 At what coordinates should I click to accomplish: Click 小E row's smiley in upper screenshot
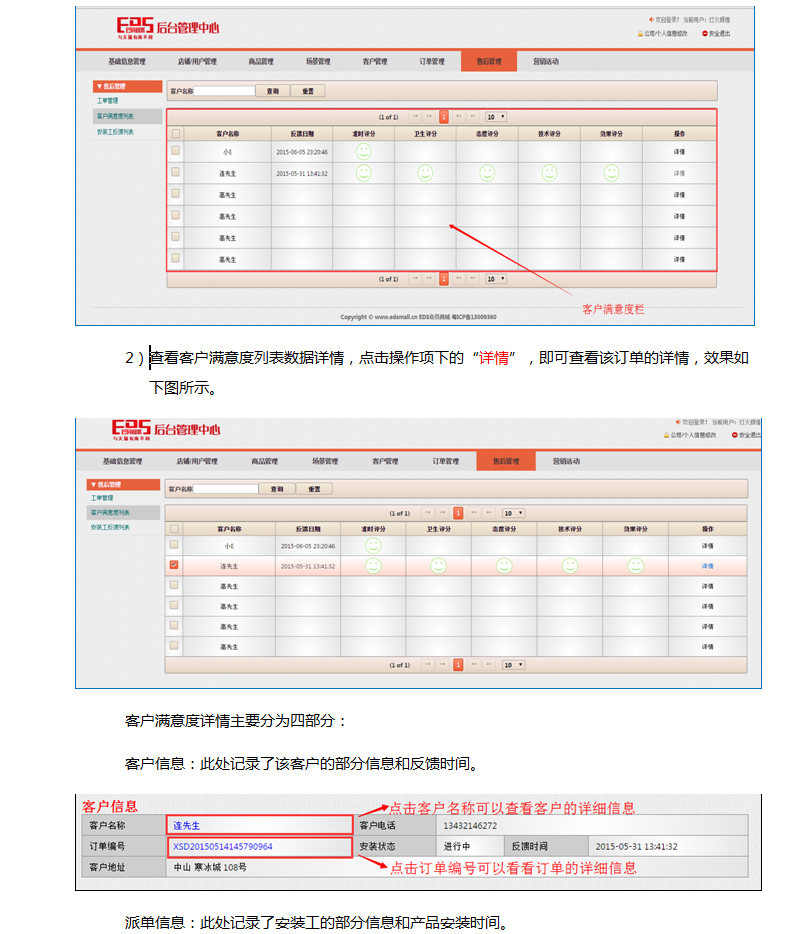click(x=363, y=151)
